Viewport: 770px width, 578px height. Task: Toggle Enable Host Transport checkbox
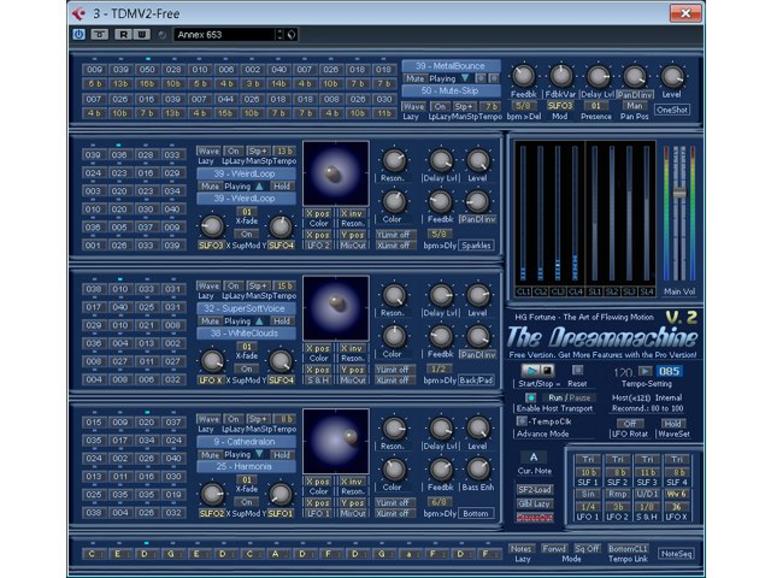point(530,397)
